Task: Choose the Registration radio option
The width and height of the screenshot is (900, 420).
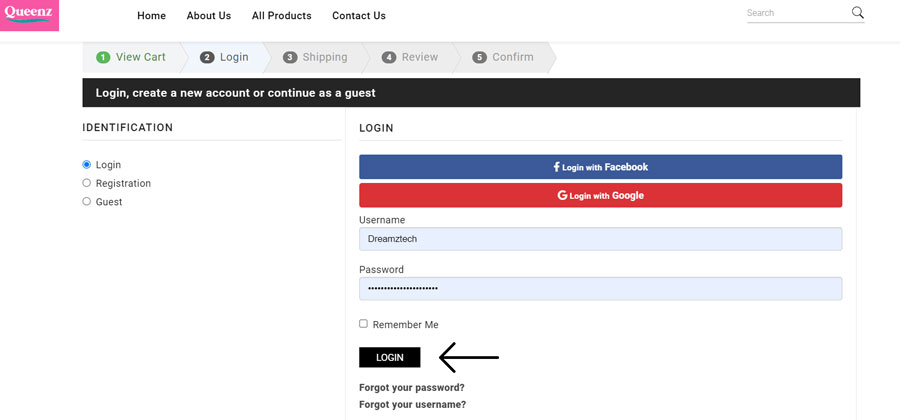Action: [x=87, y=183]
